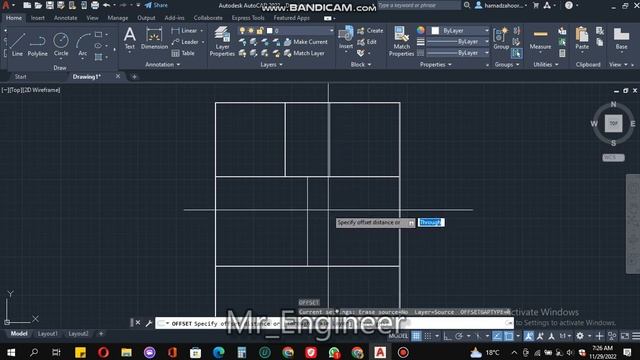Click the Create block button
640x360 pixels.
370,31
